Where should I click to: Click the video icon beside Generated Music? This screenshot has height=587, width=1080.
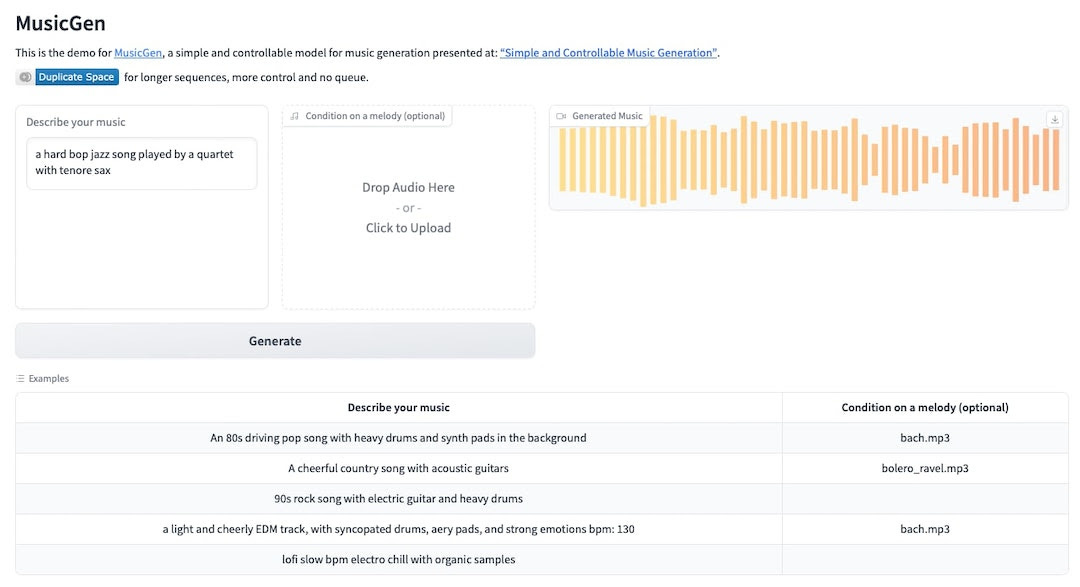point(561,116)
